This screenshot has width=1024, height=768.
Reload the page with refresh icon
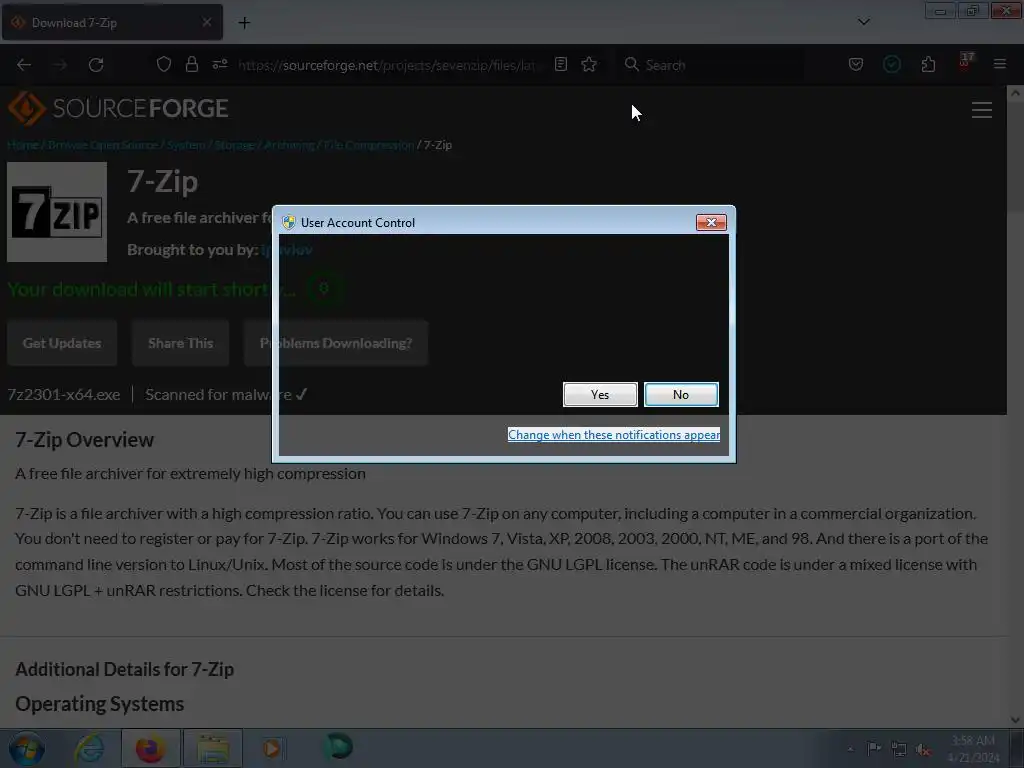96,65
